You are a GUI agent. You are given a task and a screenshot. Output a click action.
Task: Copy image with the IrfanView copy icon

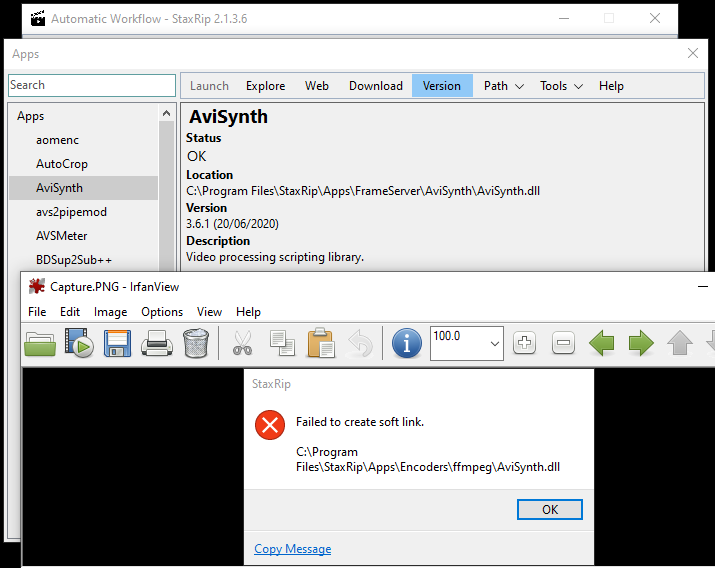pos(282,343)
